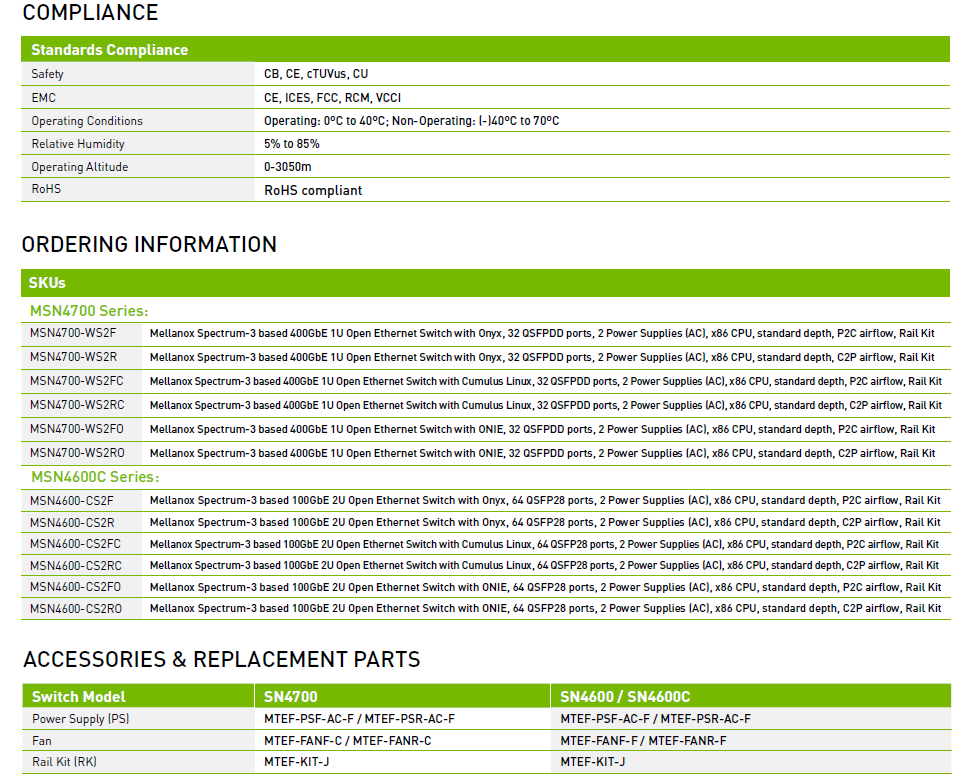Click the MSN4600C Series subheading
The width and height of the screenshot is (963, 784).
94,477
